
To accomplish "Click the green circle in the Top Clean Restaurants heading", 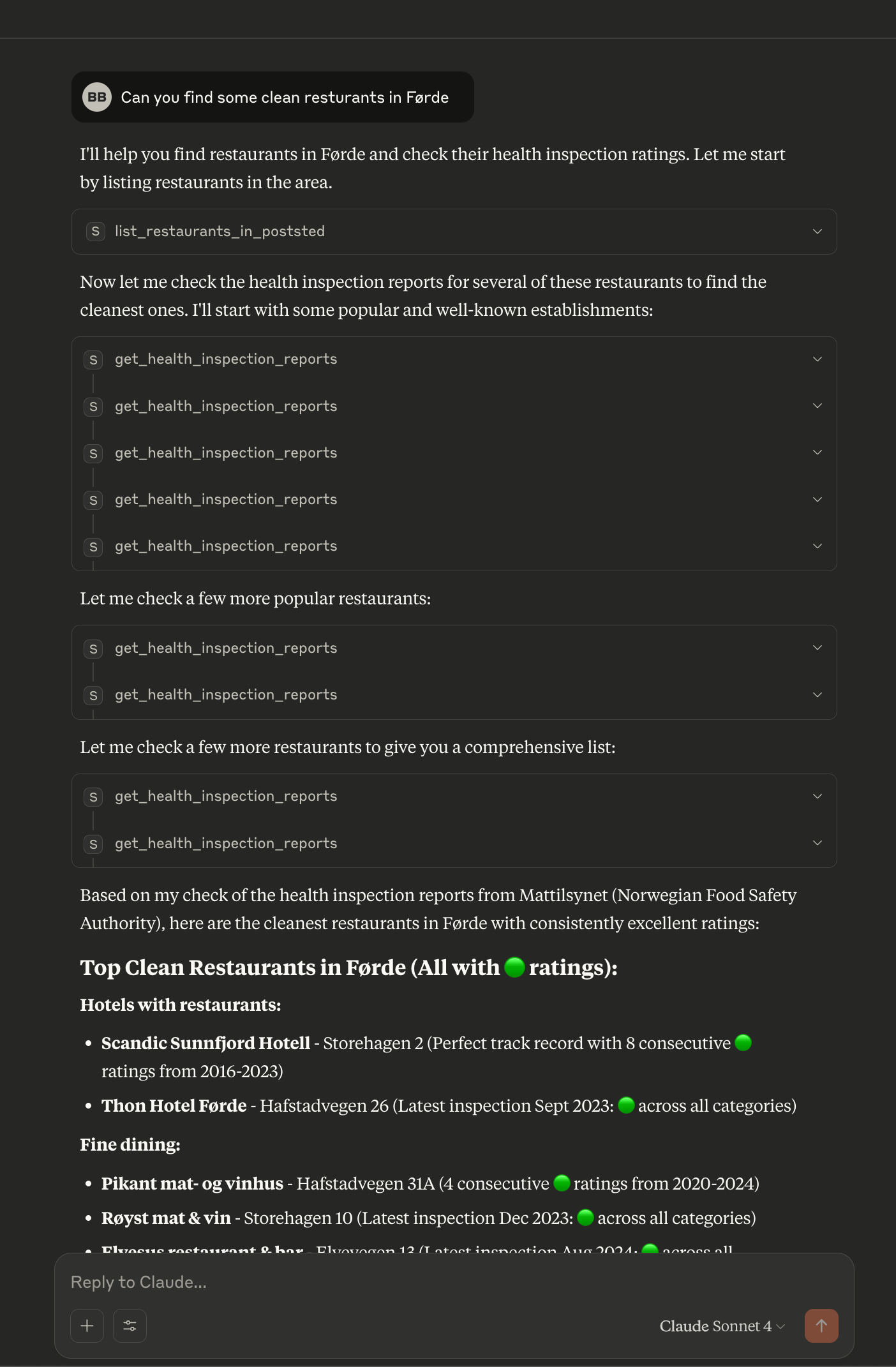I will tap(514, 967).
